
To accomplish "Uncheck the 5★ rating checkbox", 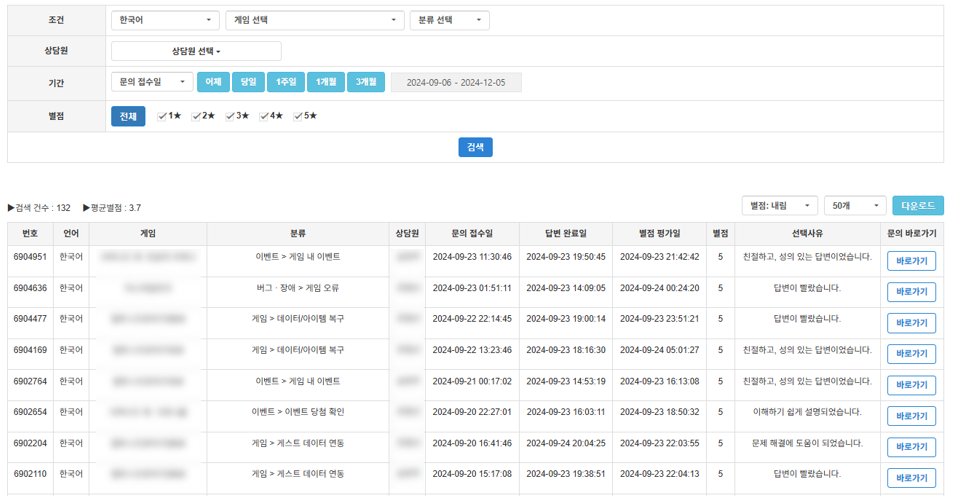I will (298, 116).
